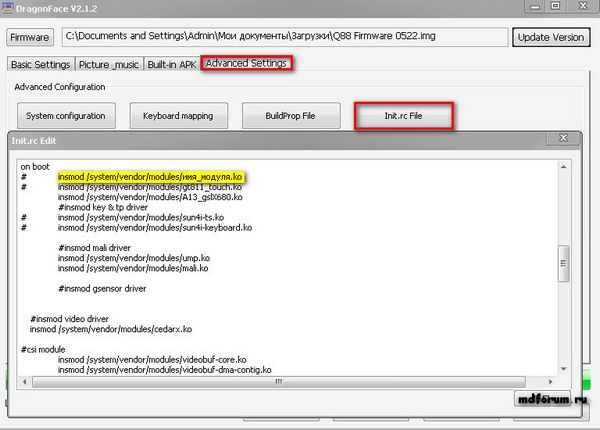Open the Init.rc File editor

click(x=403, y=116)
